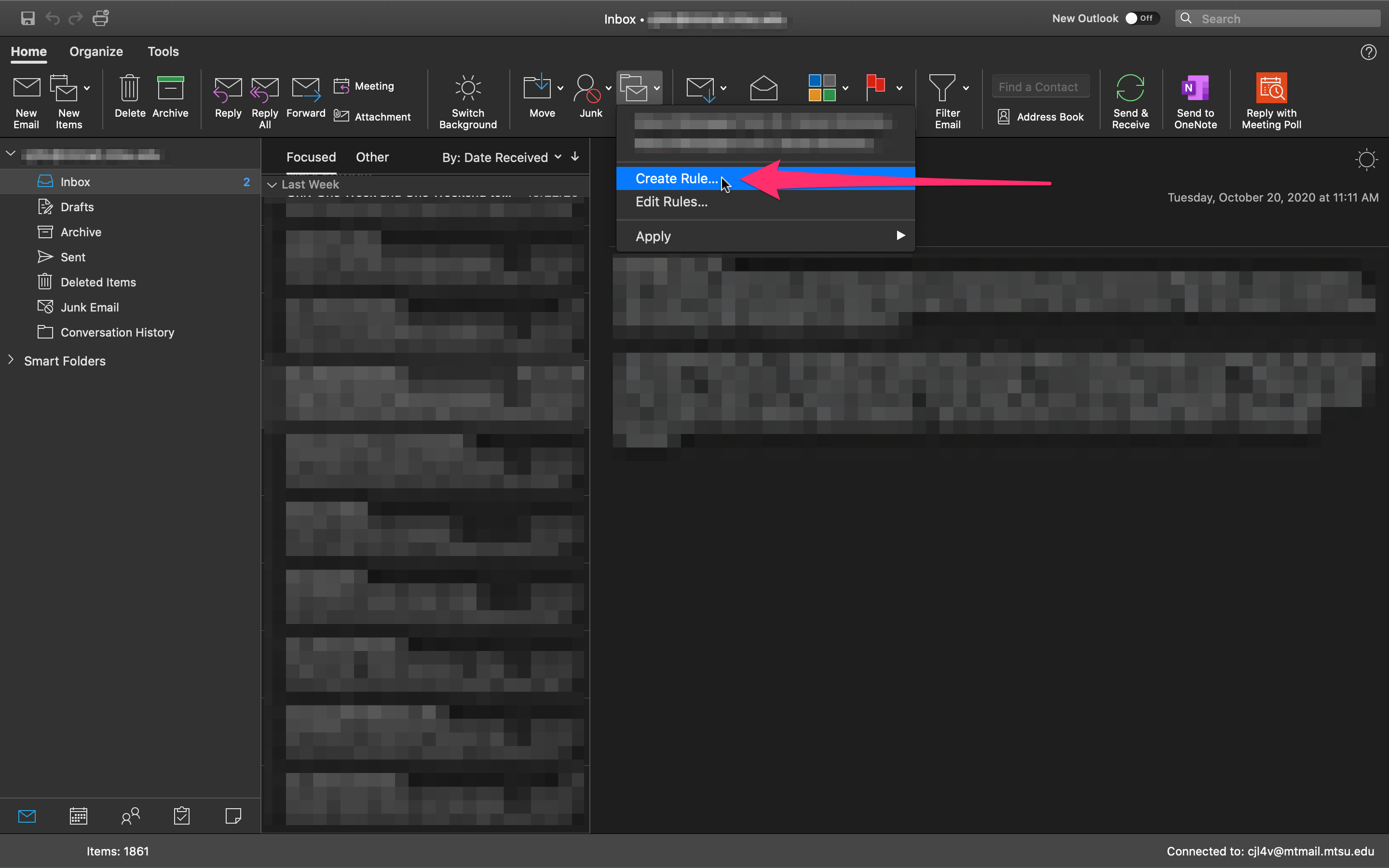Select Edit Rules... menu item
This screenshot has width=1389, height=868.
pyautogui.click(x=671, y=202)
